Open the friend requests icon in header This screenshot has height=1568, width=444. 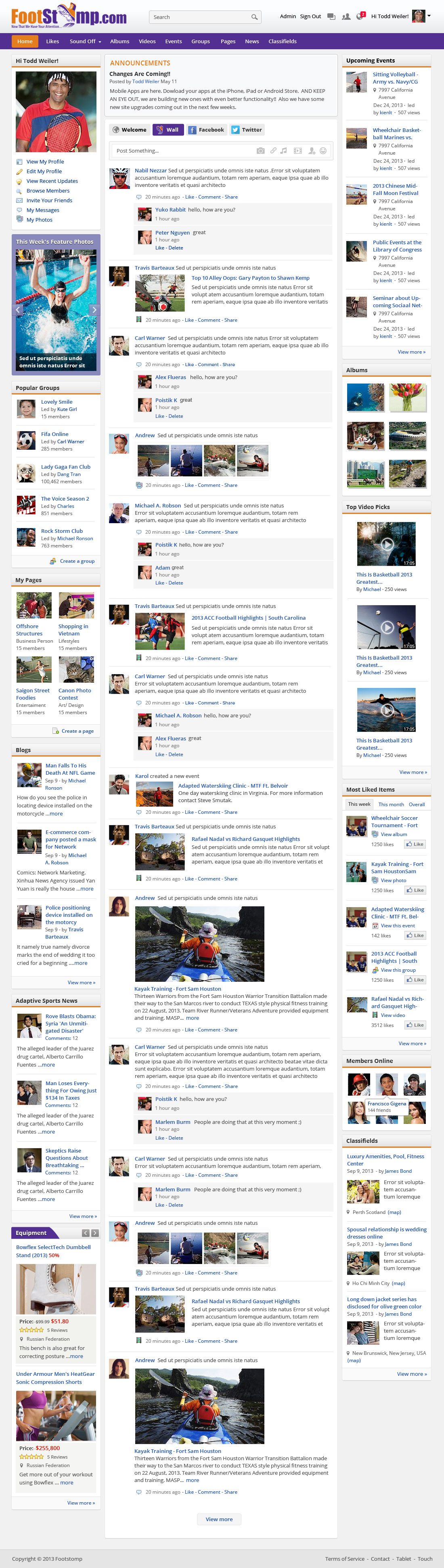(346, 17)
